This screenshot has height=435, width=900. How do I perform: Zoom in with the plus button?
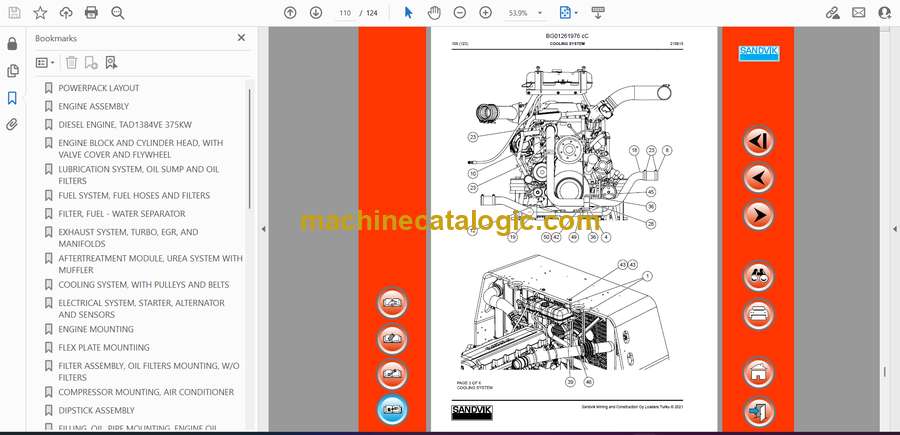tap(486, 13)
